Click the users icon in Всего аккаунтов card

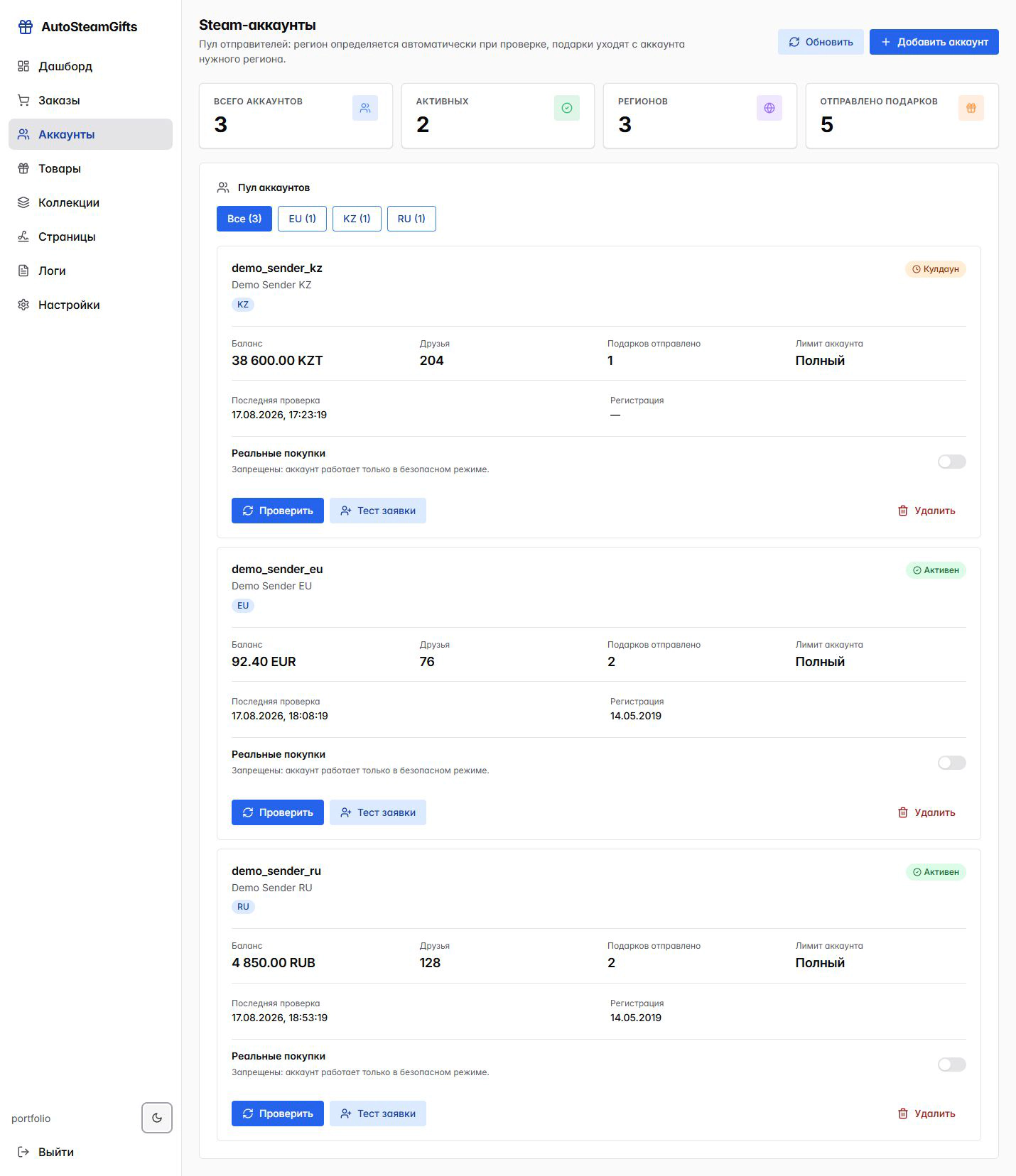point(365,108)
